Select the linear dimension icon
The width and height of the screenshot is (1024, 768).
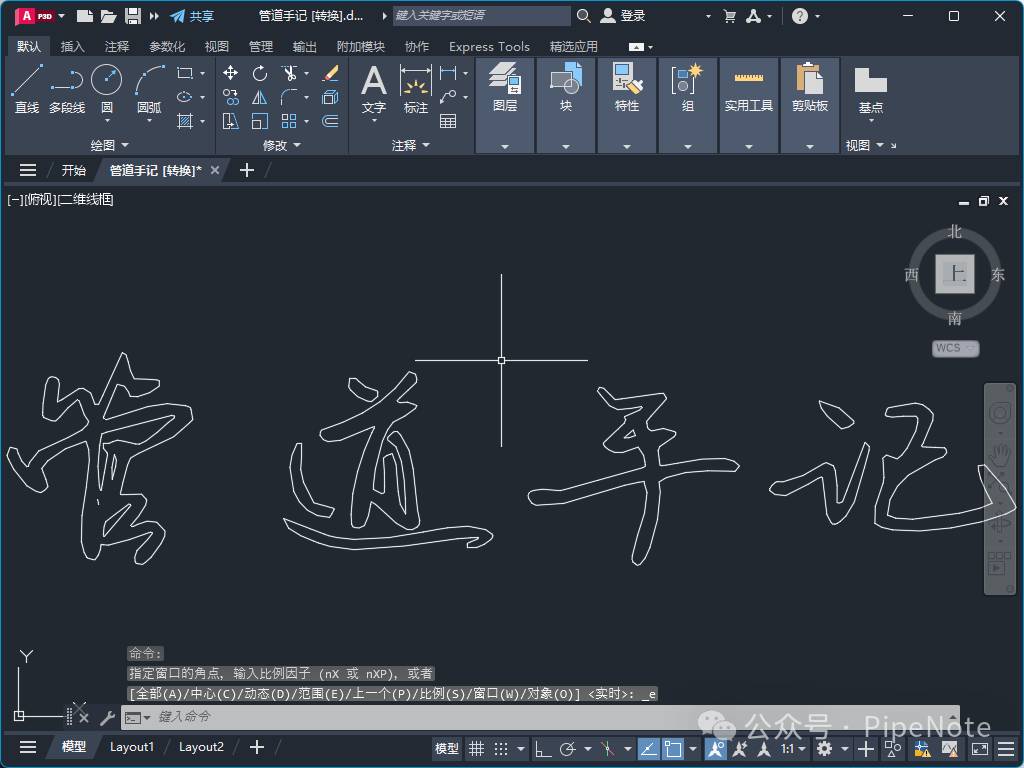[448, 72]
